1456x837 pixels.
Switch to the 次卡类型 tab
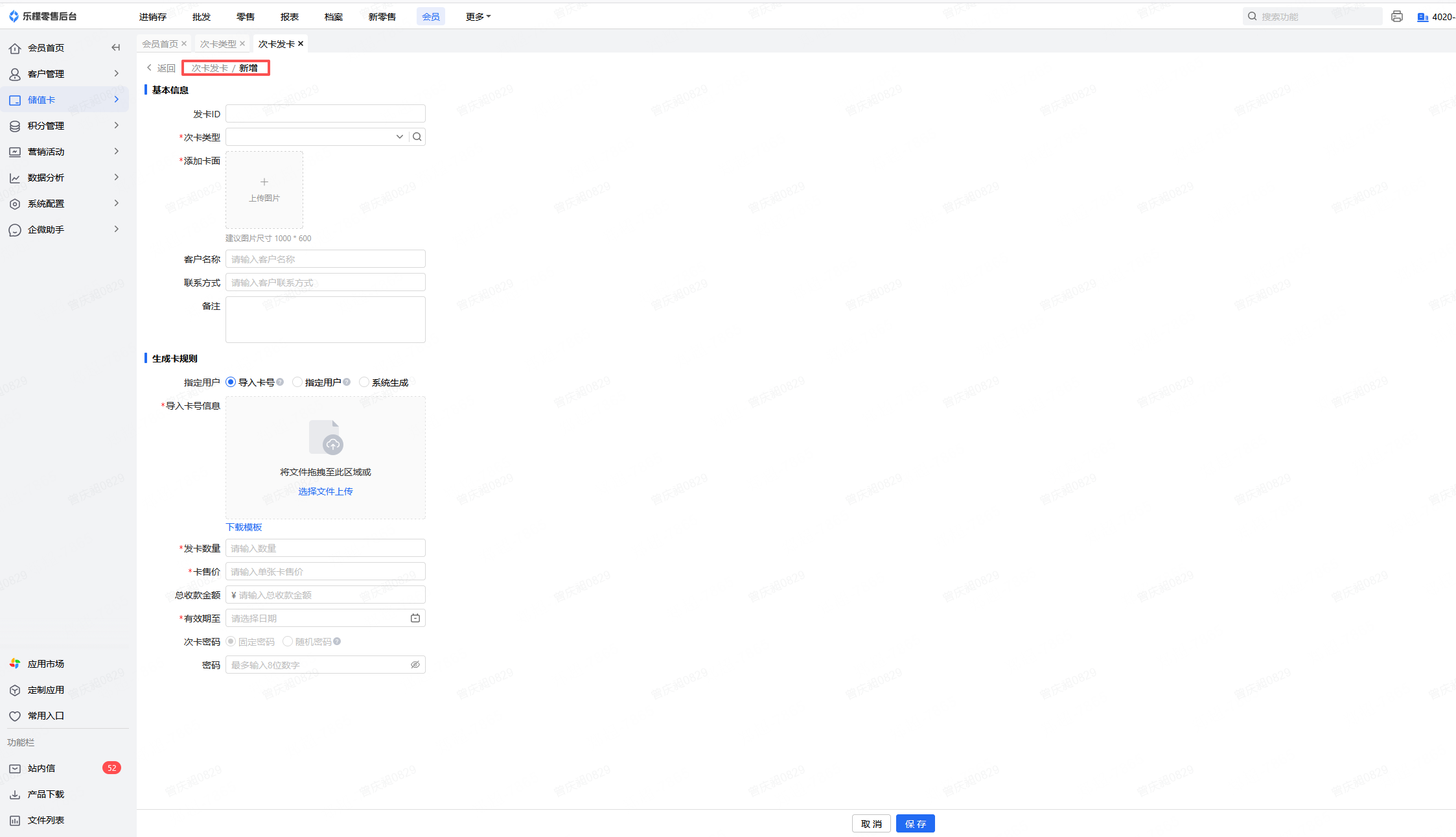coord(218,44)
